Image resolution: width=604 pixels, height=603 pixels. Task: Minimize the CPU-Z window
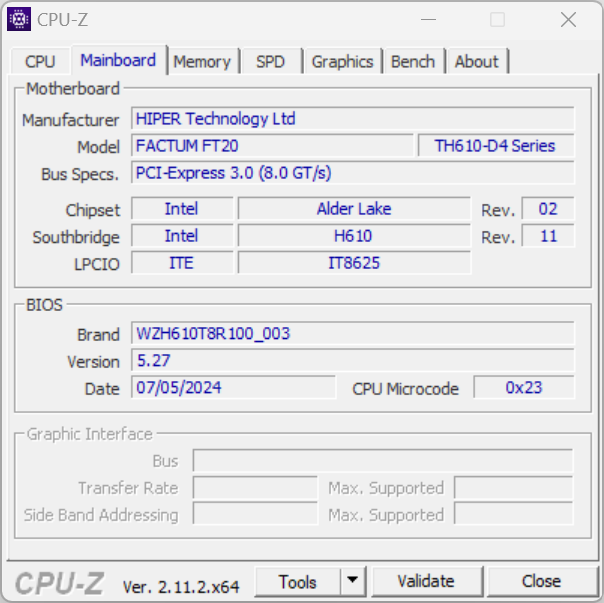coord(428,19)
